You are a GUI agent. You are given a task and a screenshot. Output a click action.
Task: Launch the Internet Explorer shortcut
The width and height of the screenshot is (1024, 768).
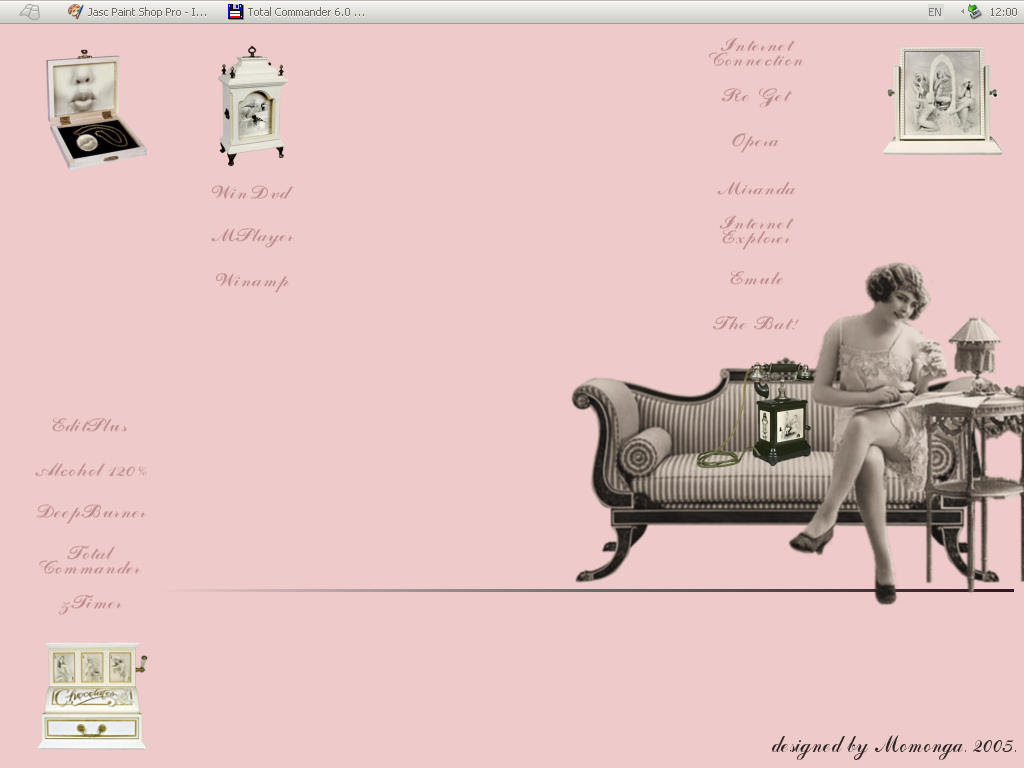[x=757, y=231]
